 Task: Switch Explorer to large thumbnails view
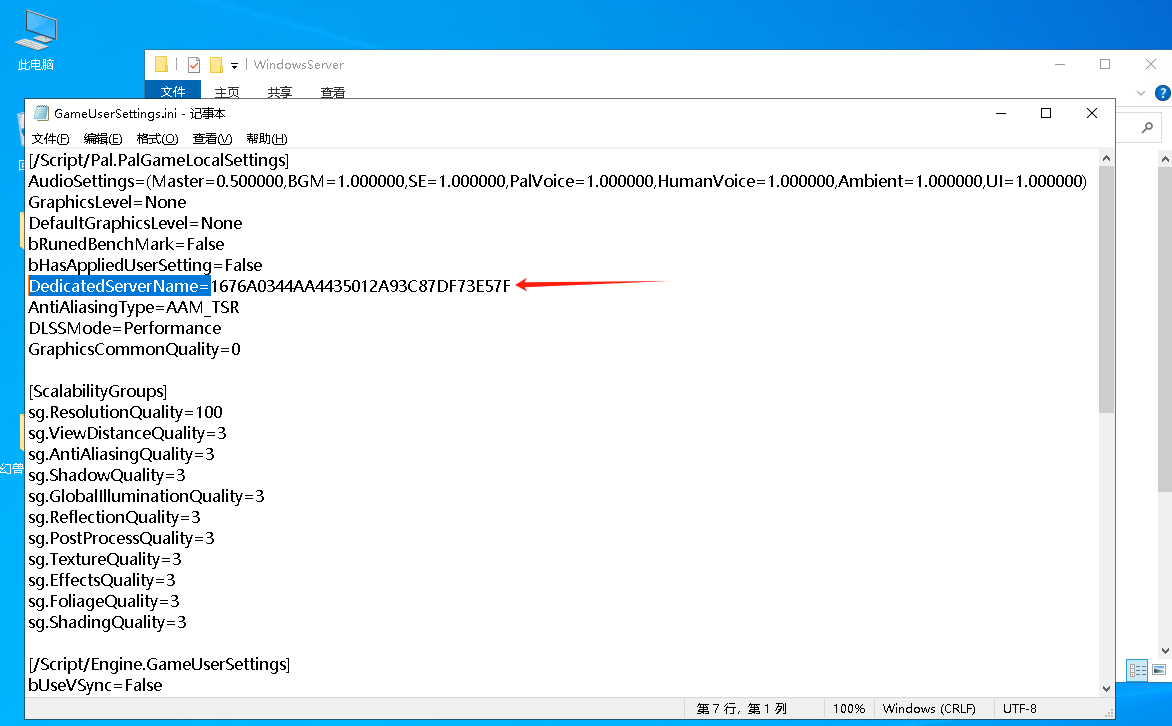pos(1159,670)
